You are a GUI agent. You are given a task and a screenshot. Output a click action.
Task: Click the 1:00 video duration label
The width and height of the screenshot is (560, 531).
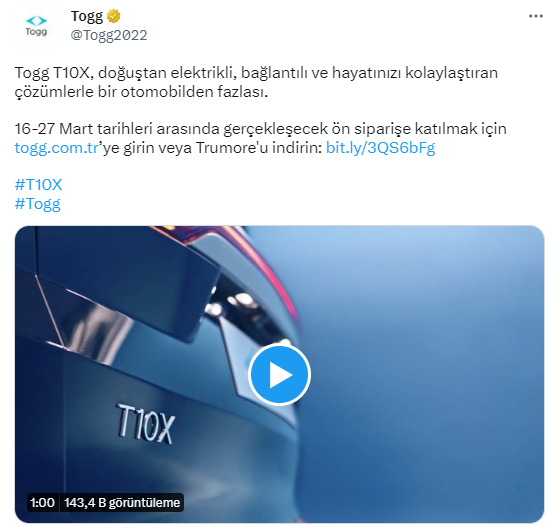coord(42,502)
